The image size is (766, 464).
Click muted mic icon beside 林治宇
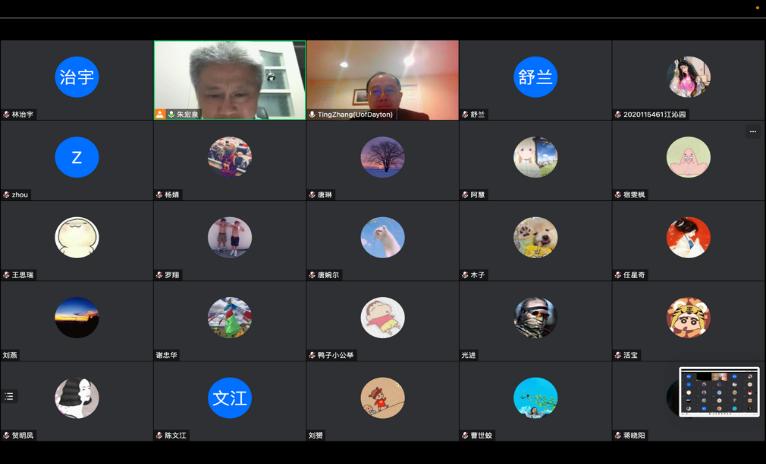pos(6,115)
